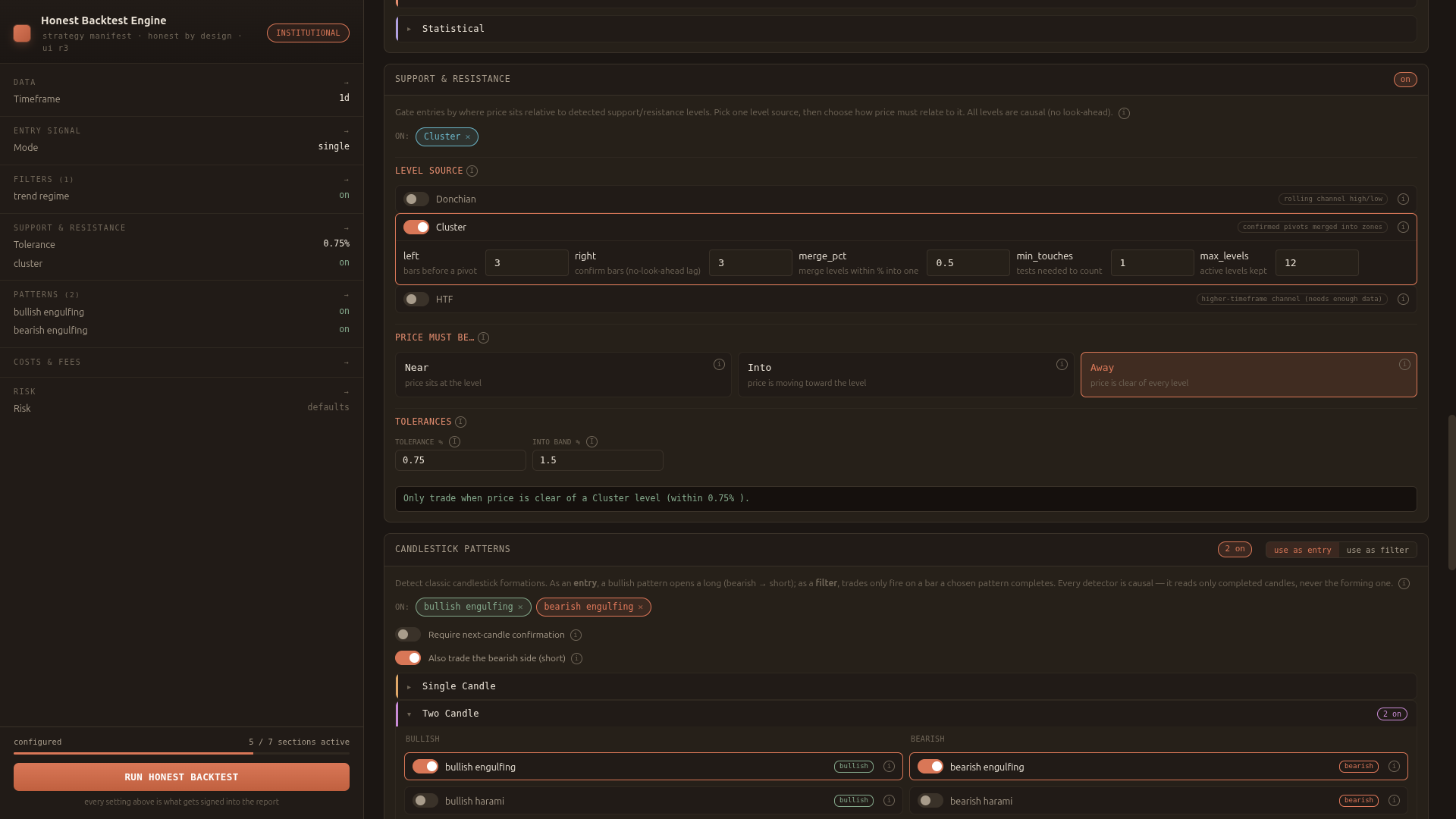Go to Patterns section arrow

(346, 295)
